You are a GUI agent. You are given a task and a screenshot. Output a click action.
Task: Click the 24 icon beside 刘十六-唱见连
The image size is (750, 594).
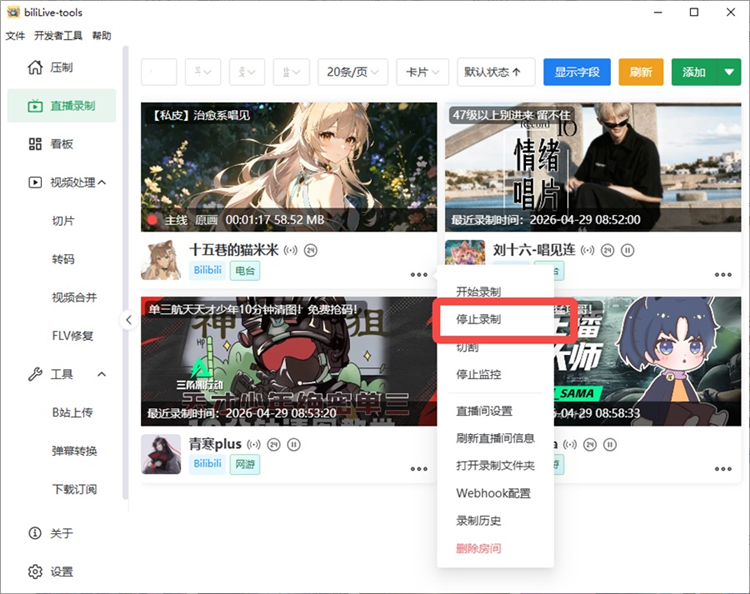tap(607, 250)
